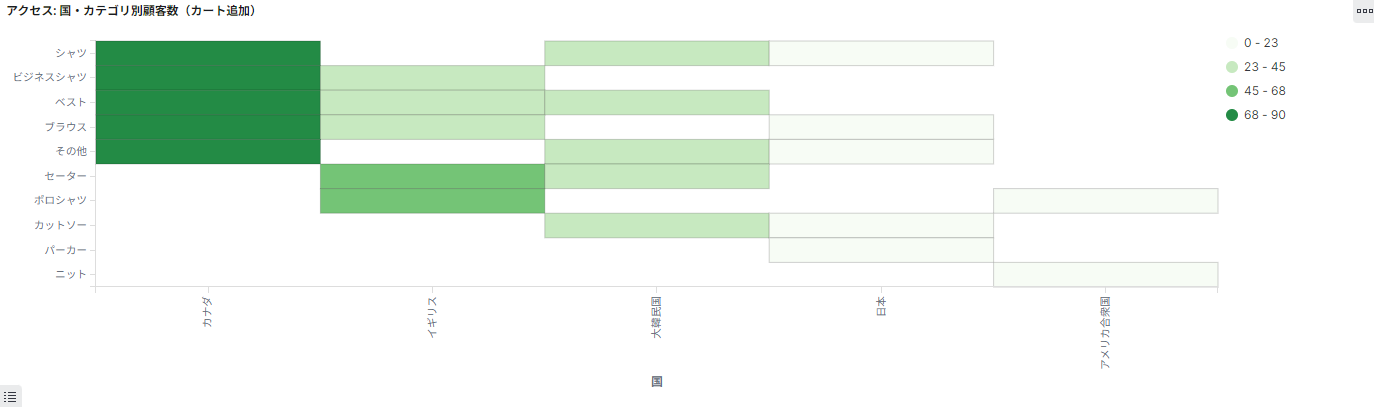
Task: Open the panel options menu (three dots)
Action: (x=1364, y=10)
